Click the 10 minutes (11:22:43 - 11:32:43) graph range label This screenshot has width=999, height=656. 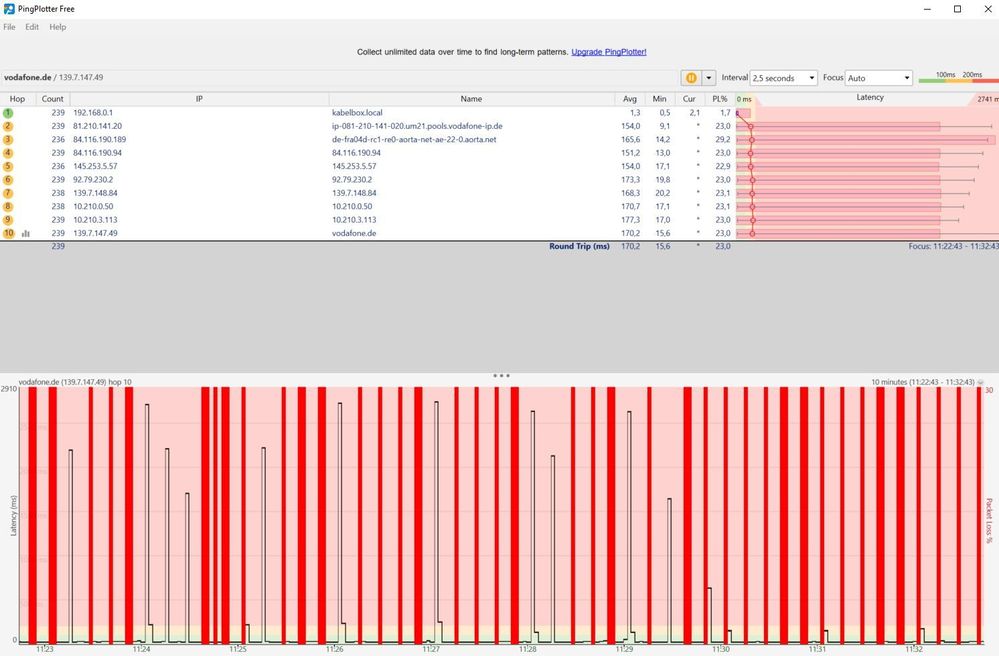point(923,382)
